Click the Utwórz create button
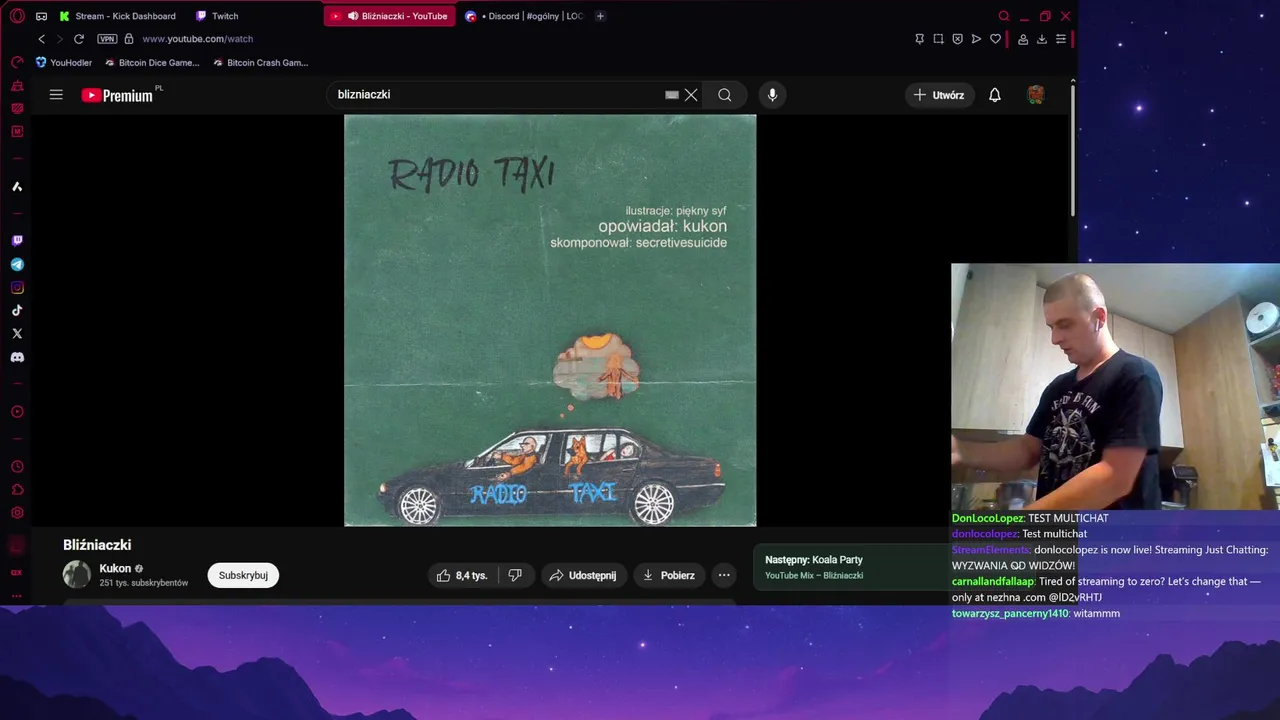 pos(940,95)
